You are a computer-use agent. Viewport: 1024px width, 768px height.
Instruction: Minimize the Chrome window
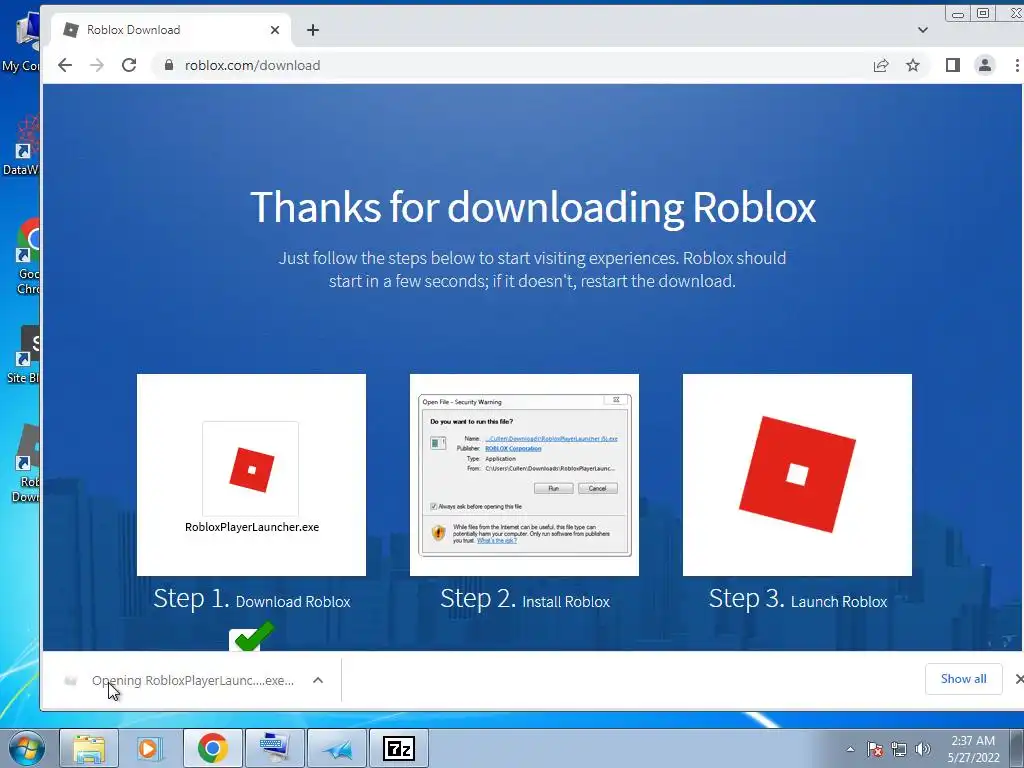(957, 14)
